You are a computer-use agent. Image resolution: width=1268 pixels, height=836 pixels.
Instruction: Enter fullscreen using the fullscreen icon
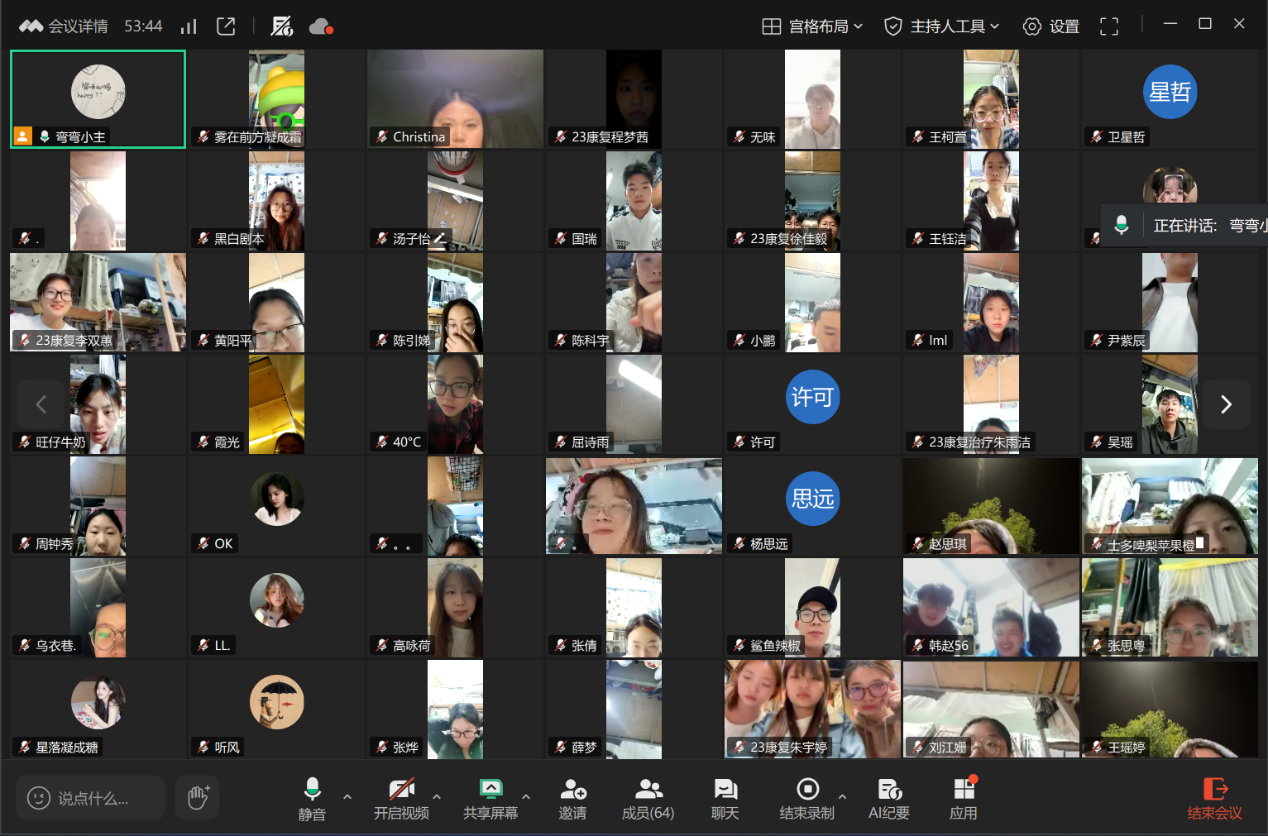tap(1109, 26)
